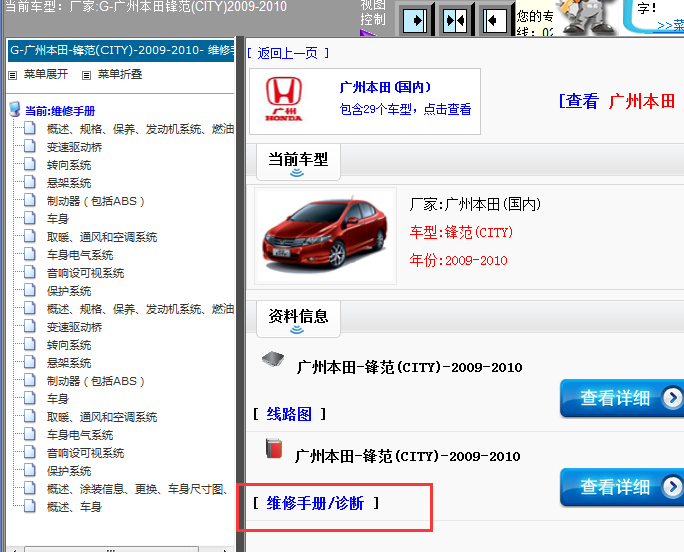The height and width of the screenshot is (552, 684).
Task: Click the 厂家:广州本田(国内) text
Action: (x=475, y=204)
